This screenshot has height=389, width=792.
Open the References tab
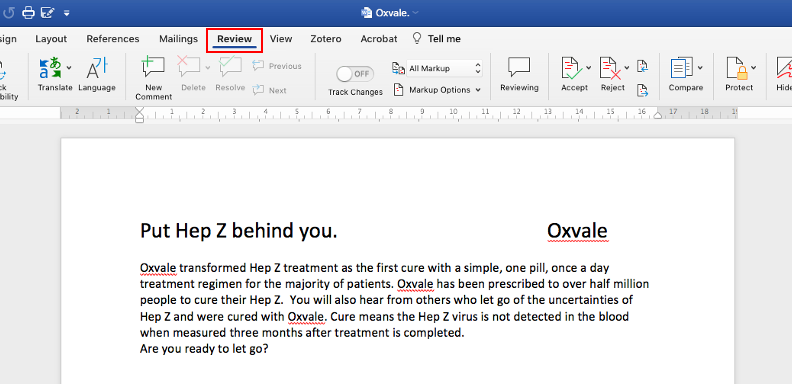113,39
